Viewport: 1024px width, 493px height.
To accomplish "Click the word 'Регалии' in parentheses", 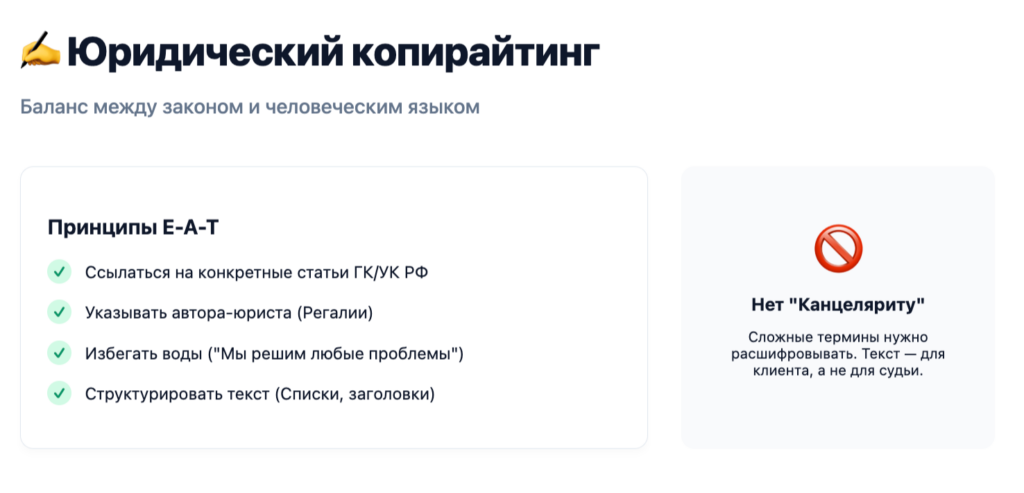I will (x=334, y=313).
